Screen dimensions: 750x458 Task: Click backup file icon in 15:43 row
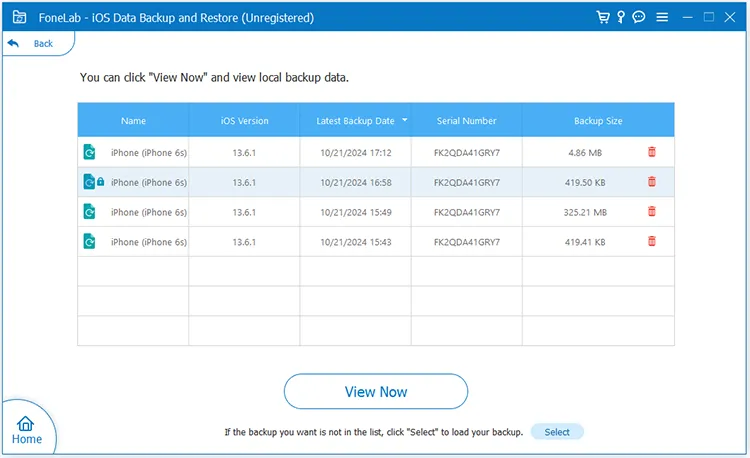[89, 241]
